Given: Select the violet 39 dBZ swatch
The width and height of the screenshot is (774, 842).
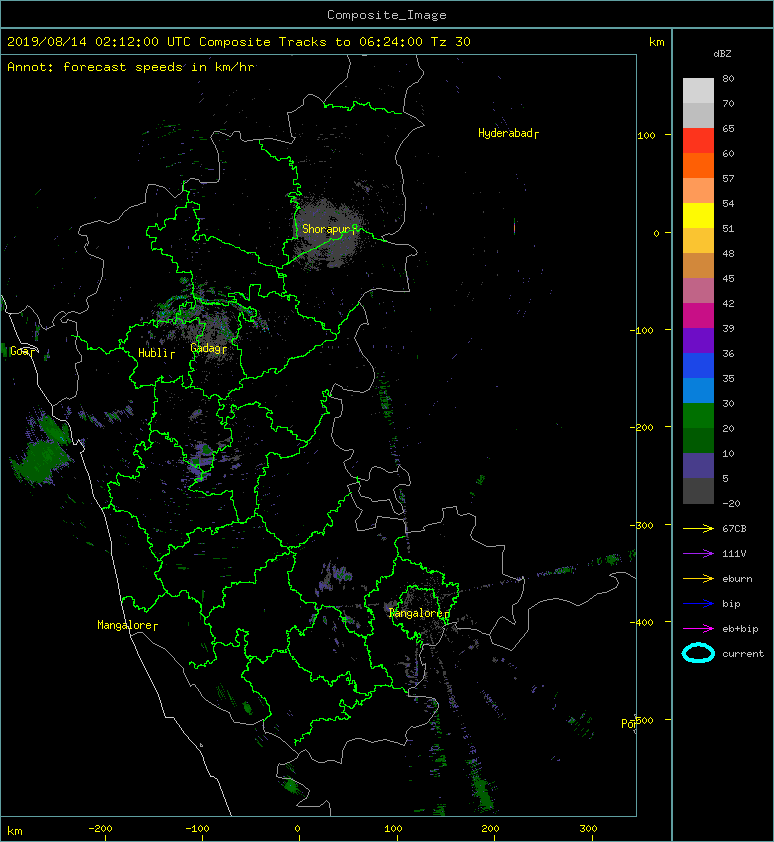Looking at the screenshot, I should click(x=698, y=340).
